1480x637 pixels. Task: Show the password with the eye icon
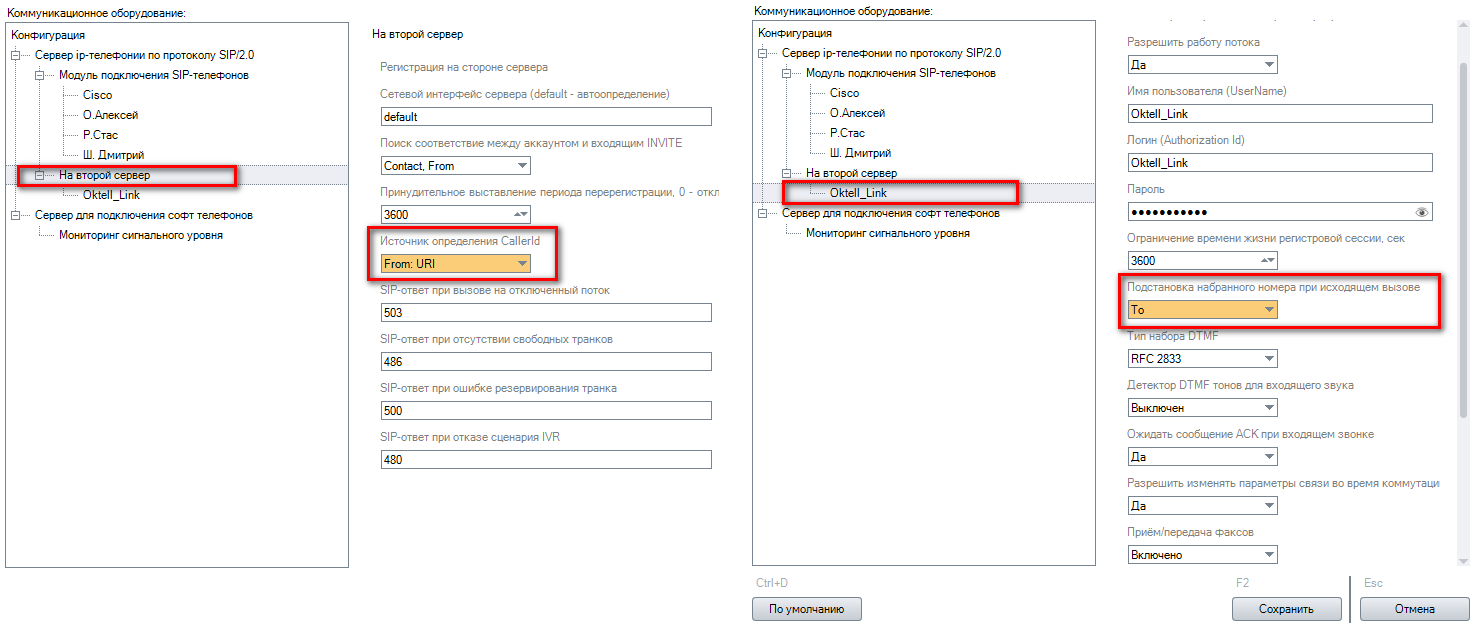tap(1423, 212)
